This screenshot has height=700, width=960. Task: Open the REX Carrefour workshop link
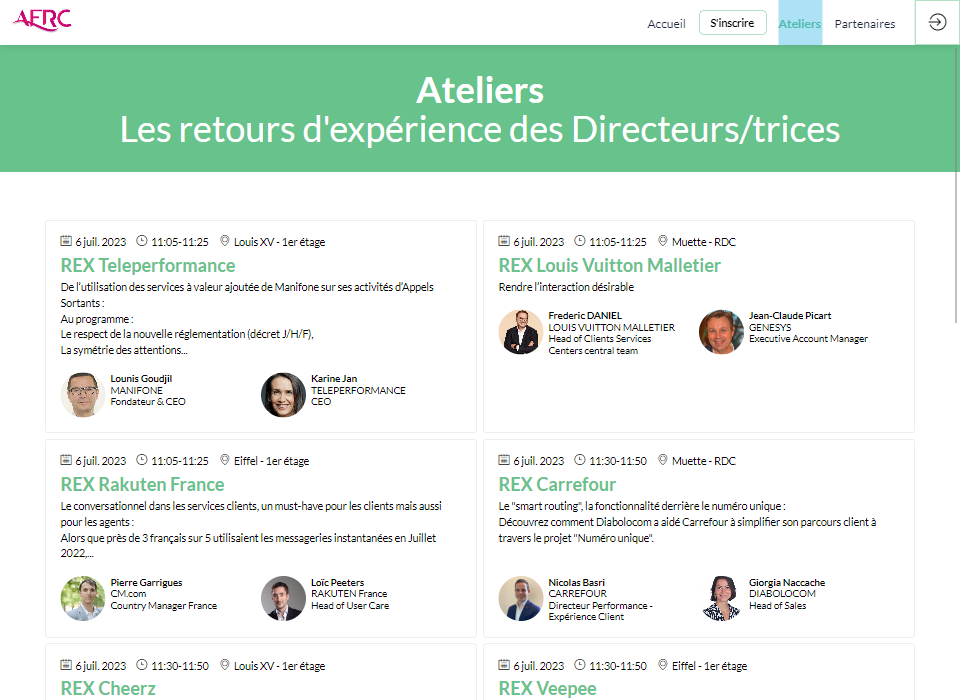(557, 484)
